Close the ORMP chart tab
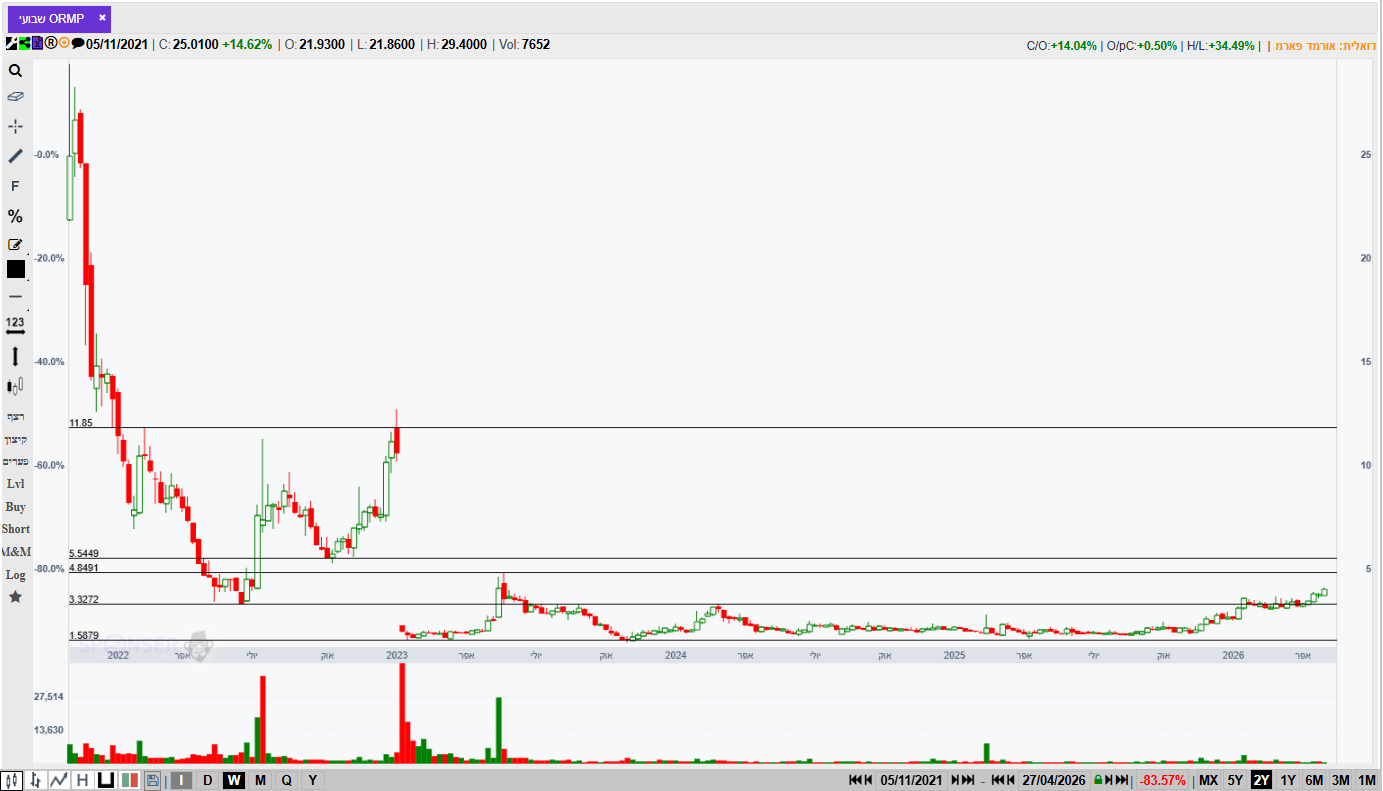The width and height of the screenshot is (1383, 791). tap(102, 18)
